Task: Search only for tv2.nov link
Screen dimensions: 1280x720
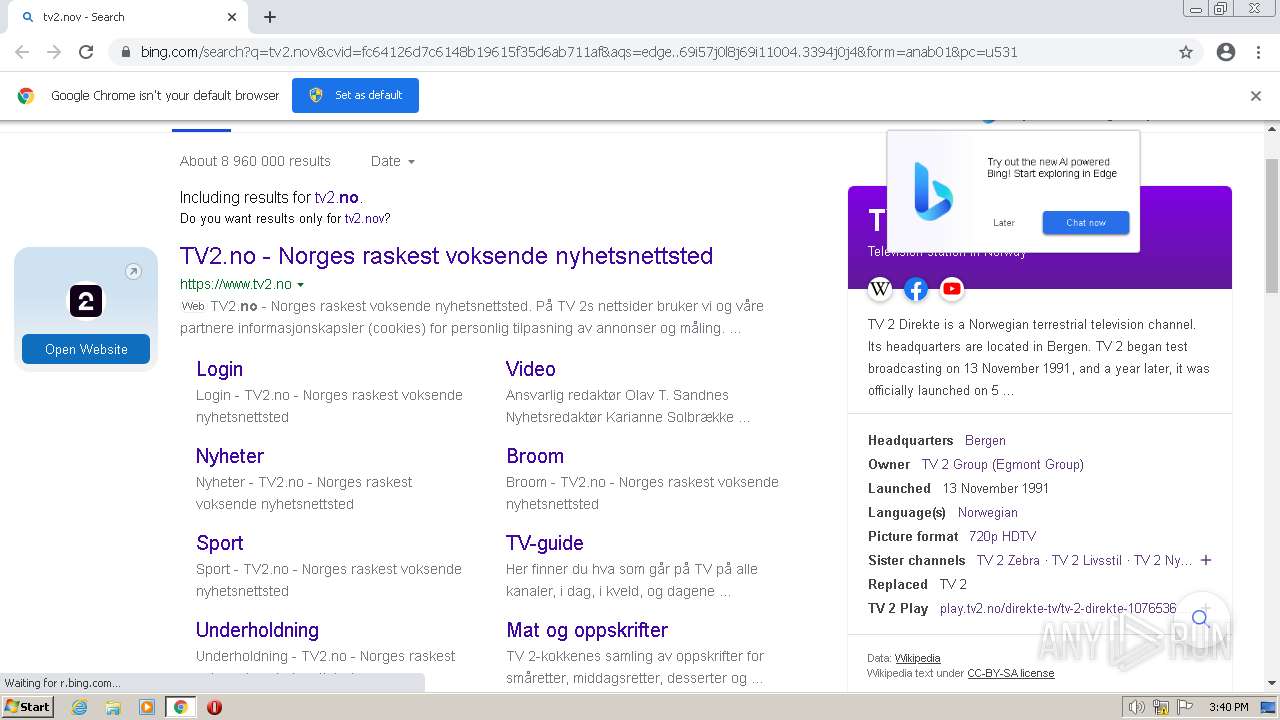Action: pos(364,218)
